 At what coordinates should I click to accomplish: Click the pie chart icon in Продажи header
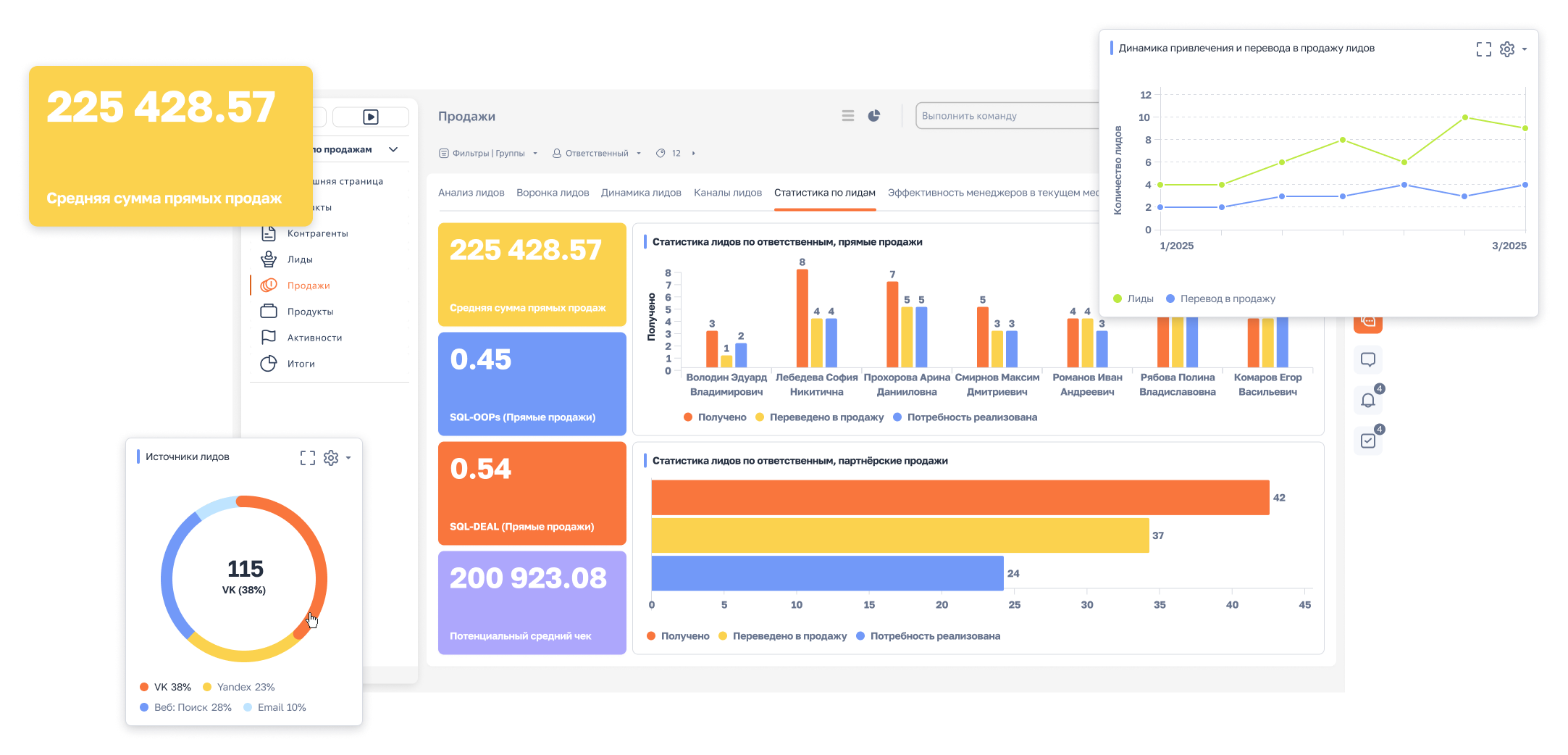[x=874, y=116]
